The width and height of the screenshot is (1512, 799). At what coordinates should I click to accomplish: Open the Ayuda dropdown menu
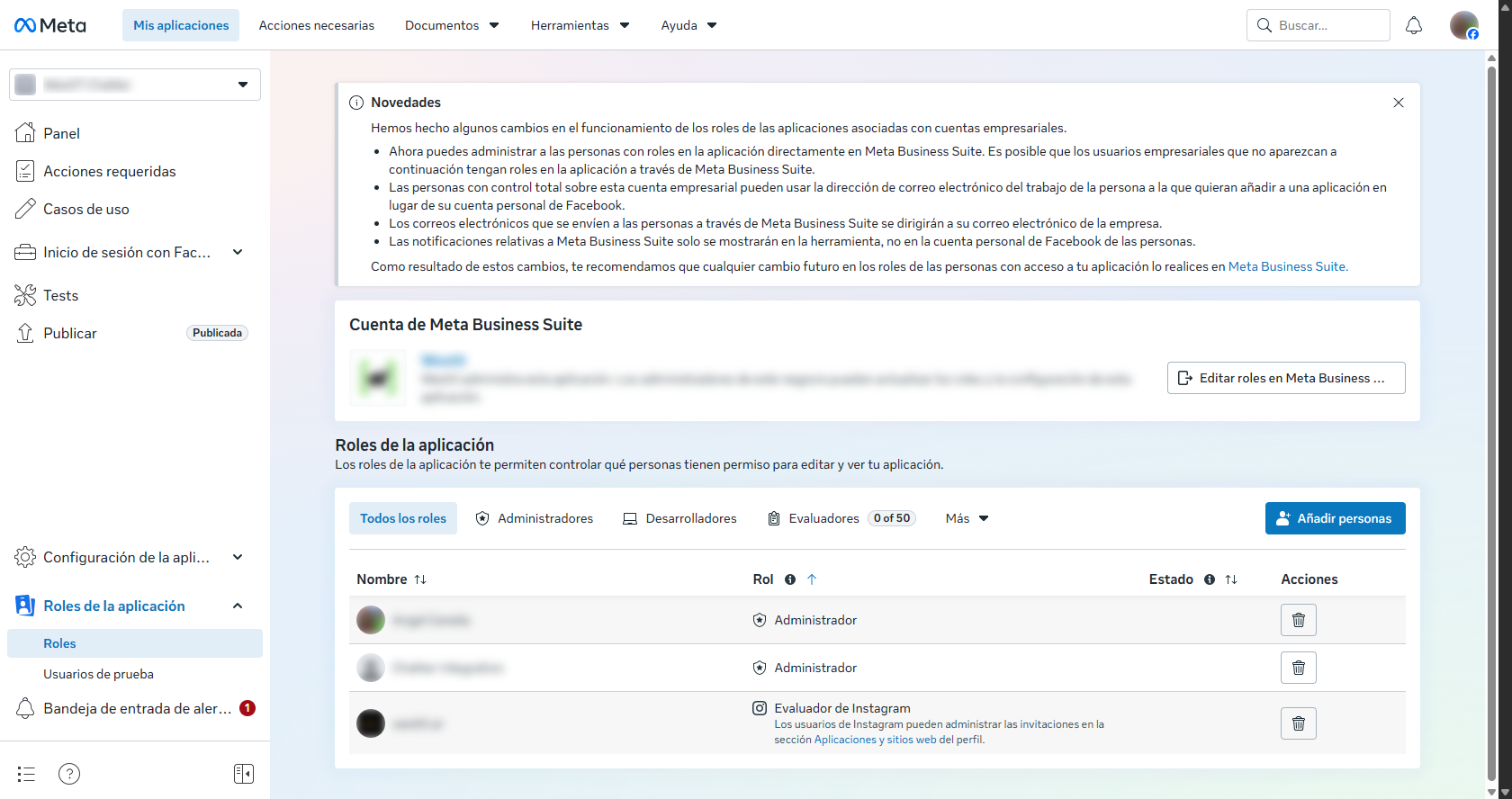(x=689, y=25)
